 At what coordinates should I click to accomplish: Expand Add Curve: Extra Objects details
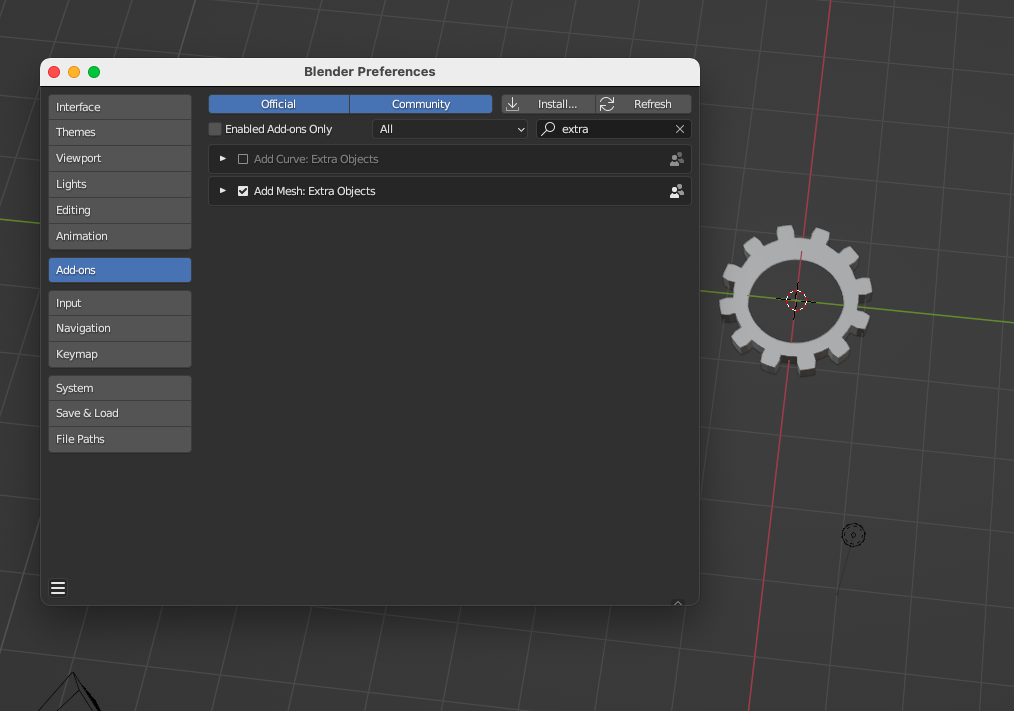pos(222,159)
